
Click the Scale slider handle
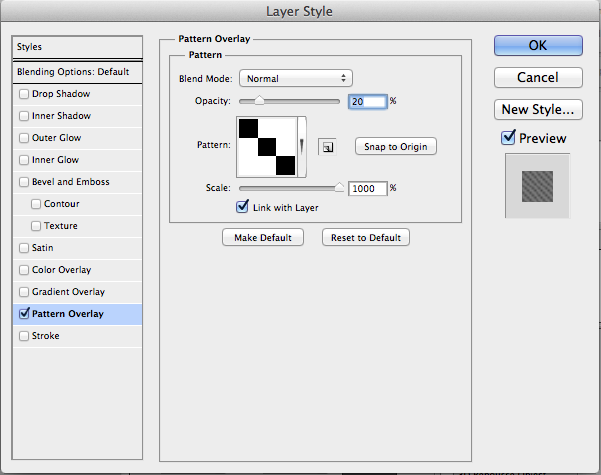pyautogui.click(x=339, y=188)
